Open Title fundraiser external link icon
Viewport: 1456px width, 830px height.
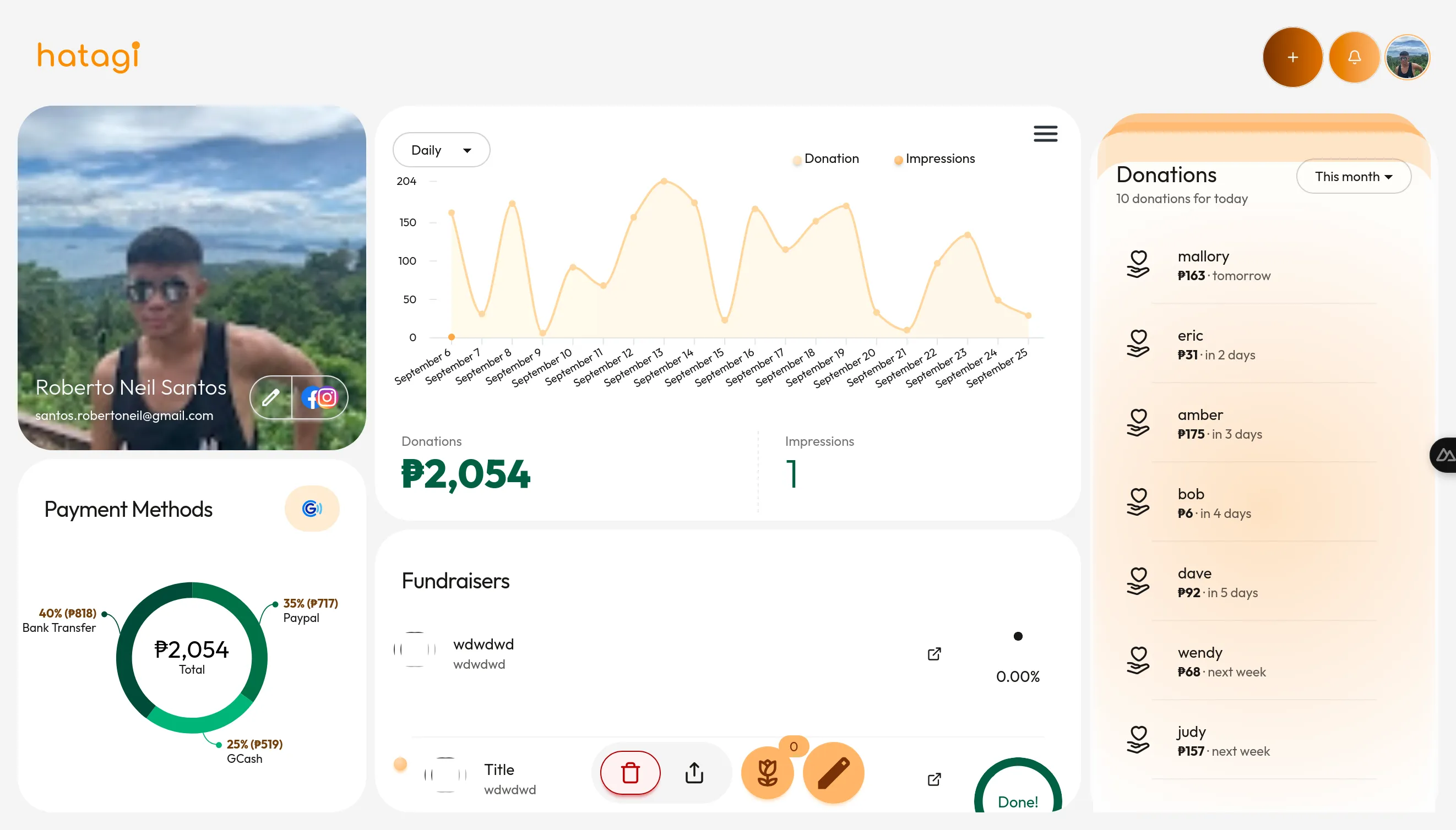(x=934, y=779)
